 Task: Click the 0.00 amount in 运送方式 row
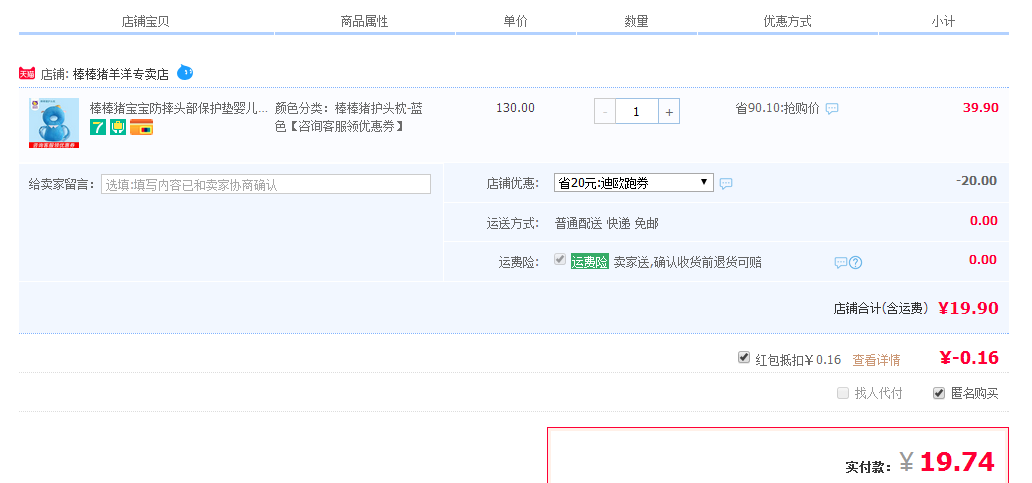tap(983, 220)
